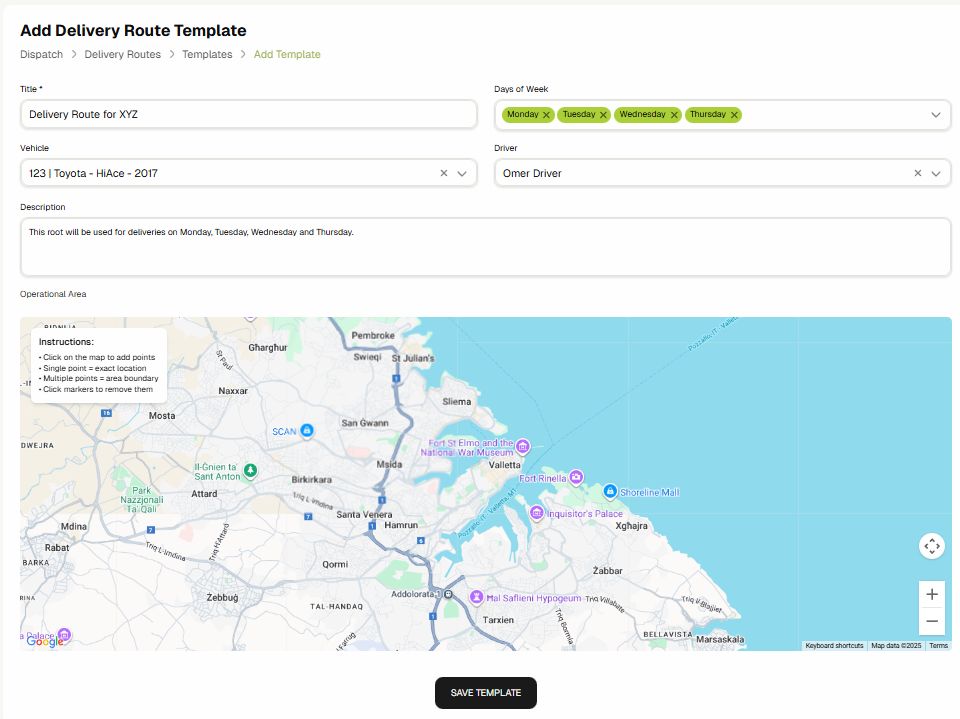960x719 pixels.
Task: Click the SCAN shop map marker
Action: coord(307,430)
